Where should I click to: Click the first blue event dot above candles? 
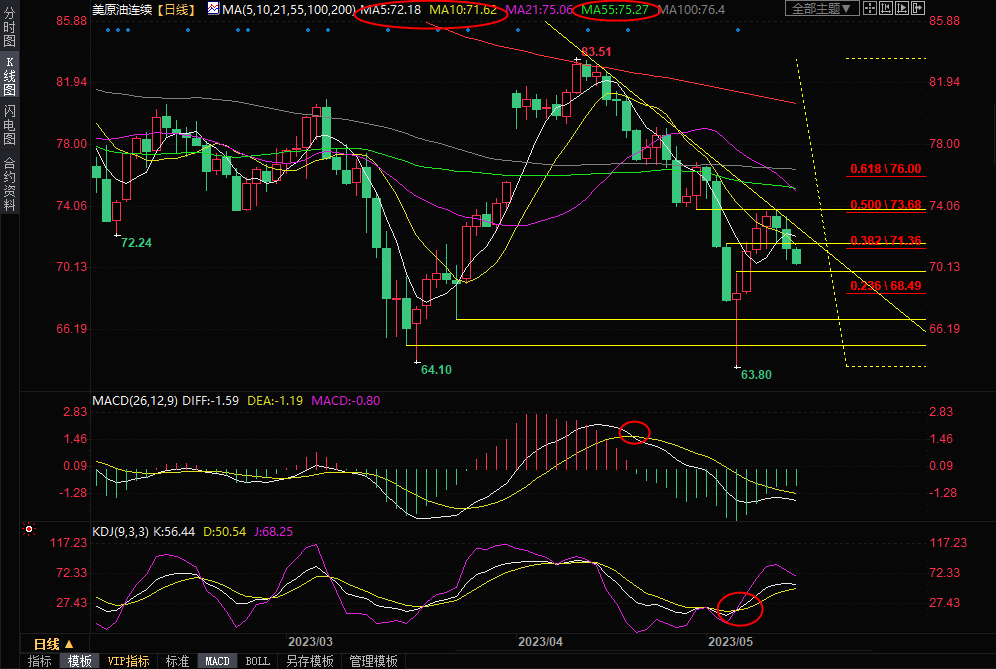(108, 30)
